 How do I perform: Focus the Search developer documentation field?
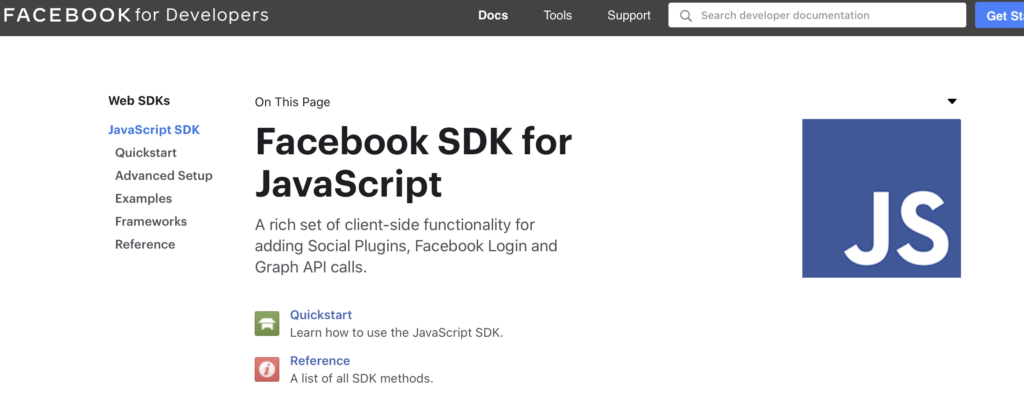tap(817, 15)
